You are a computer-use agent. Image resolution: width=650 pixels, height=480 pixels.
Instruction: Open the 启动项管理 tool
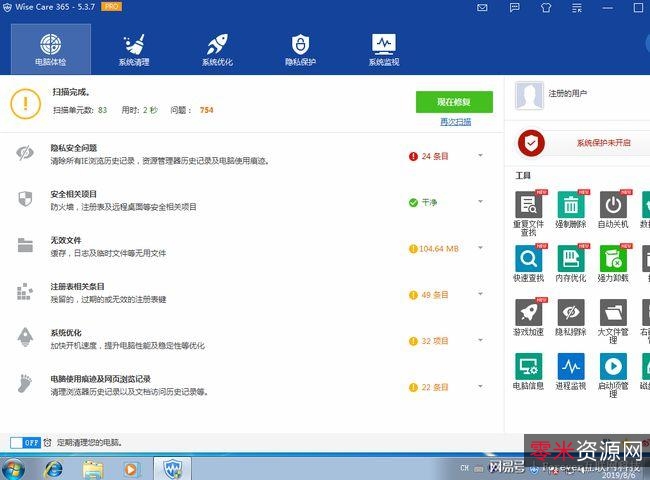(613, 375)
